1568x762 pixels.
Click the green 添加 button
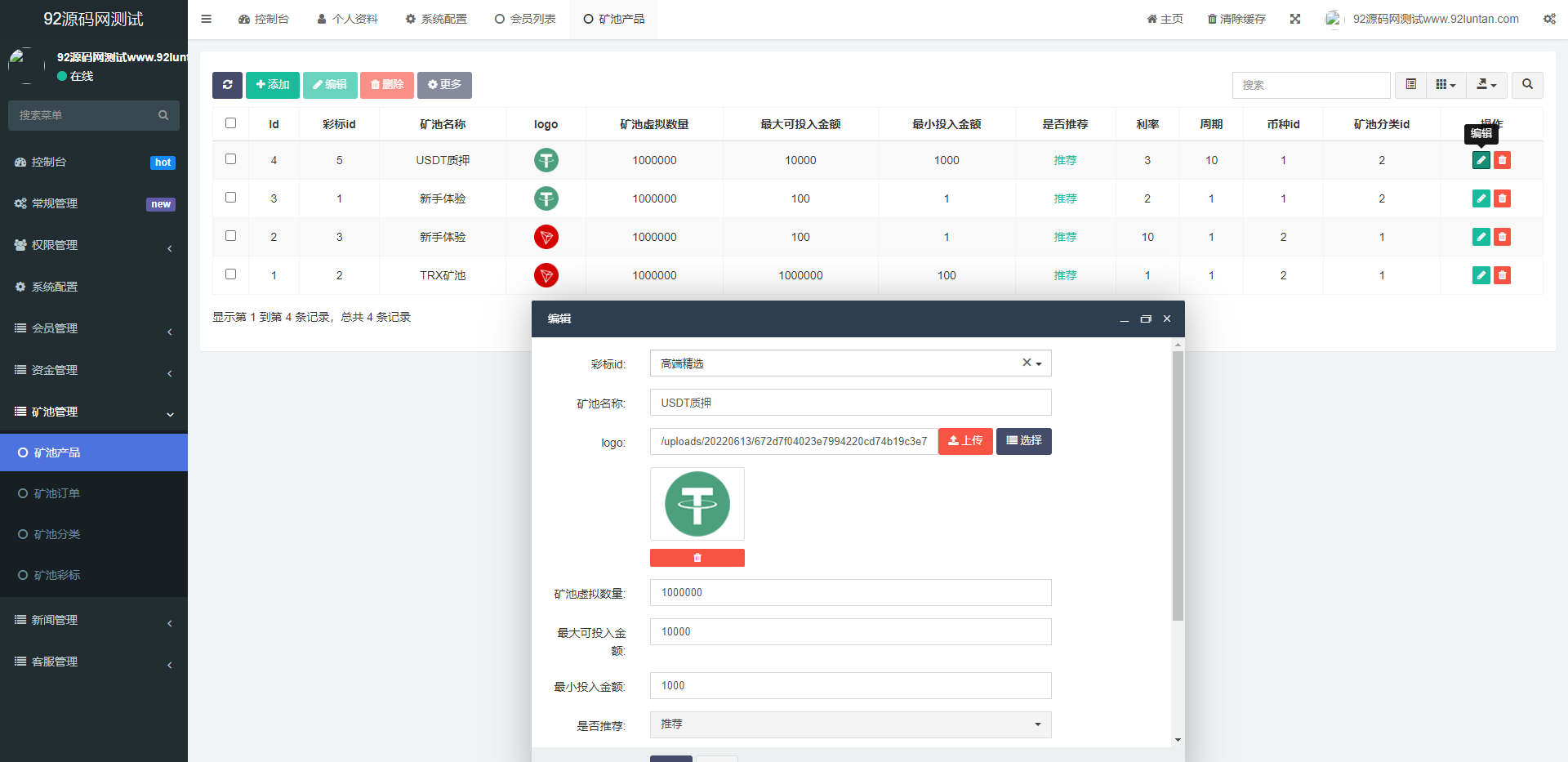pos(273,85)
